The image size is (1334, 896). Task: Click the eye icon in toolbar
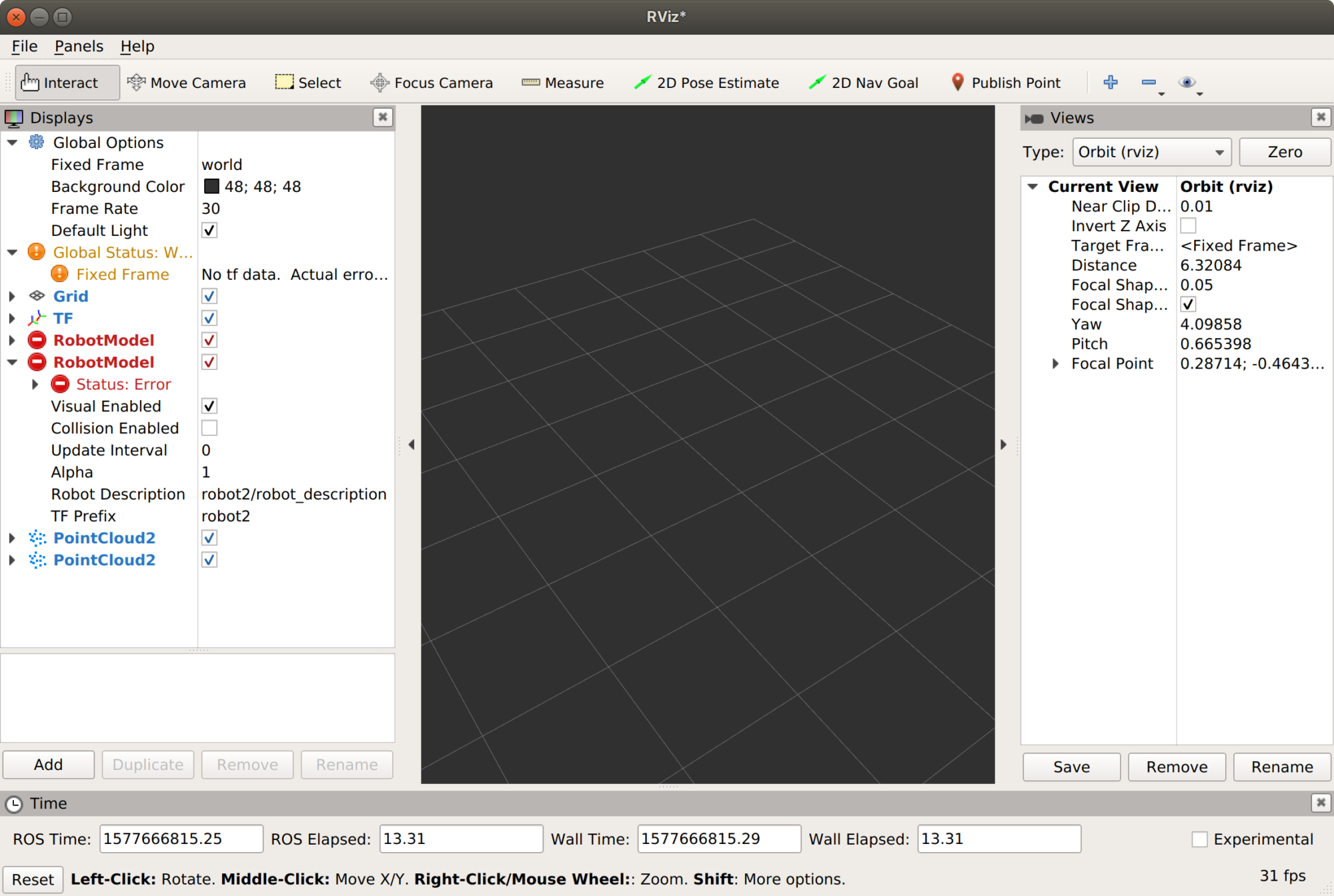click(x=1187, y=82)
